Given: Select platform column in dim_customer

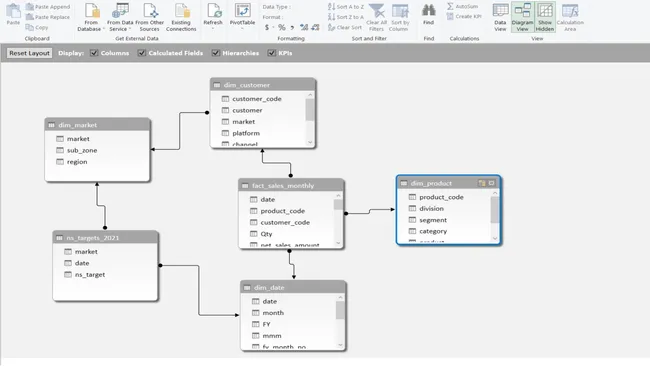Looking at the screenshot, I should 246,133.
